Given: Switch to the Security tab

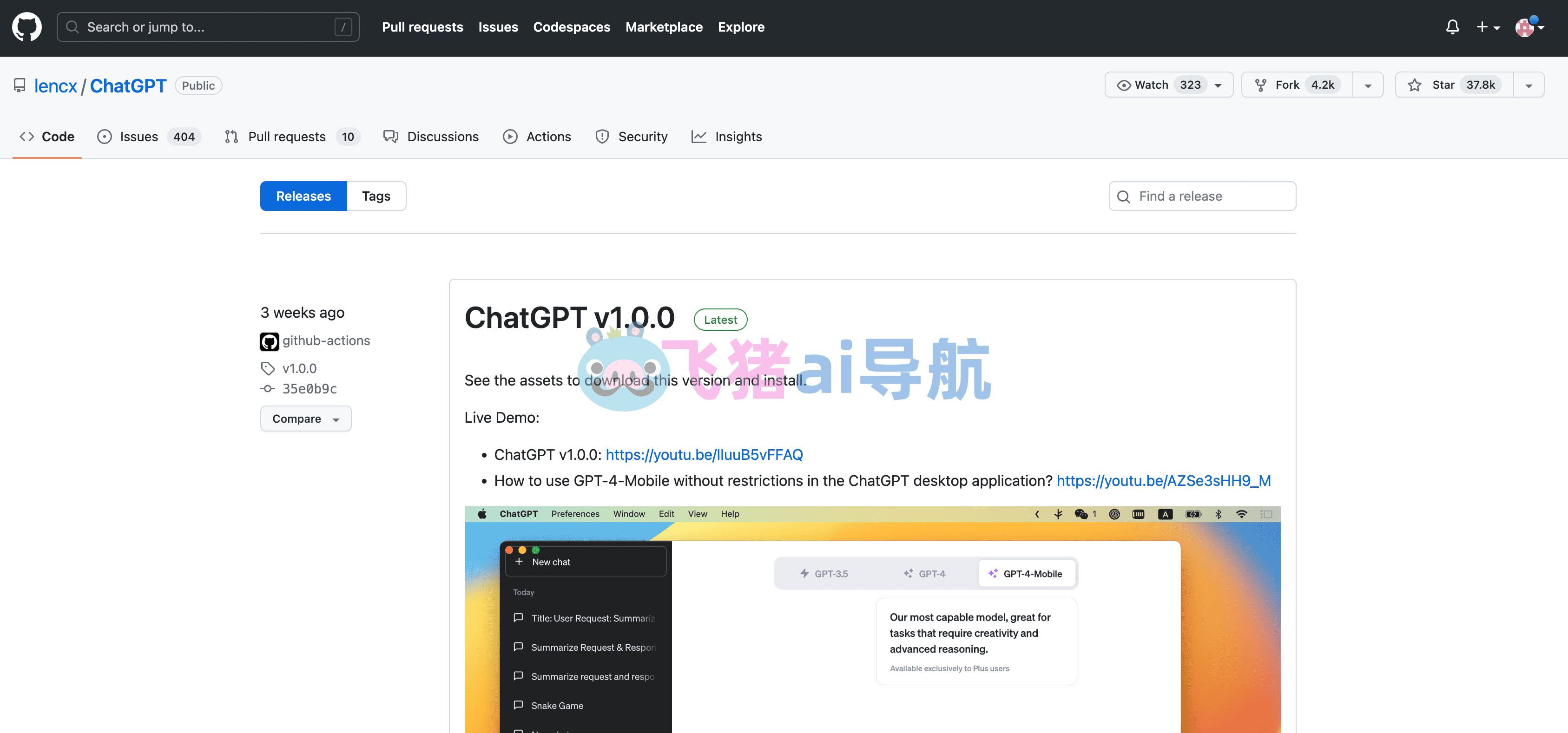Looking at the screenshot, I should click(x=632, y=137).
